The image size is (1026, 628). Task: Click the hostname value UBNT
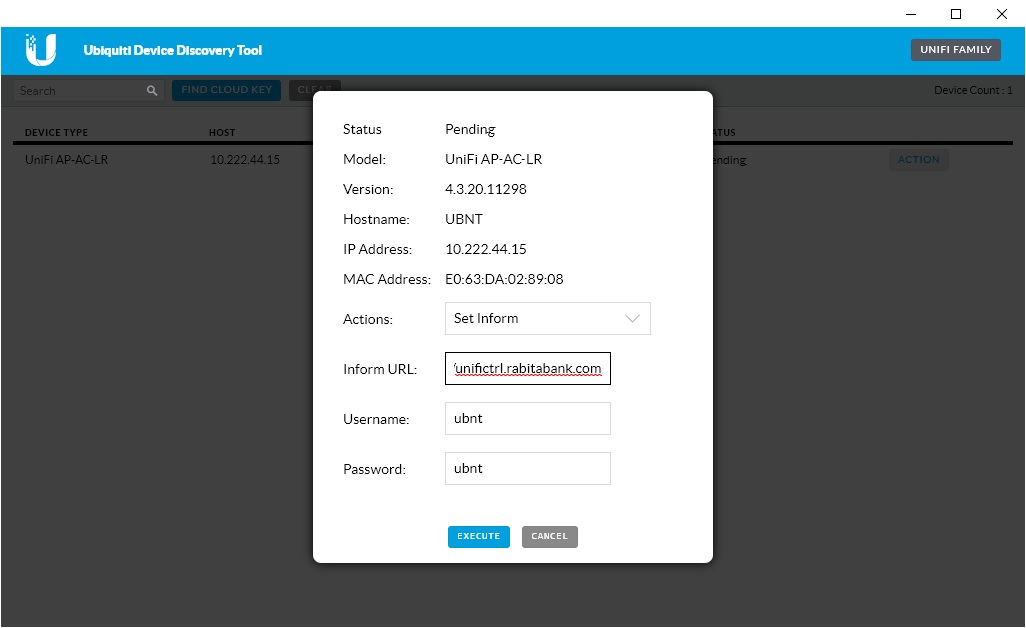[464, 219]
